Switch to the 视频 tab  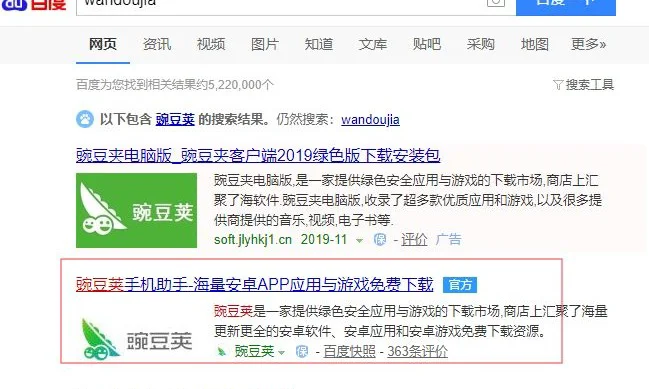(x=211, y=44)
